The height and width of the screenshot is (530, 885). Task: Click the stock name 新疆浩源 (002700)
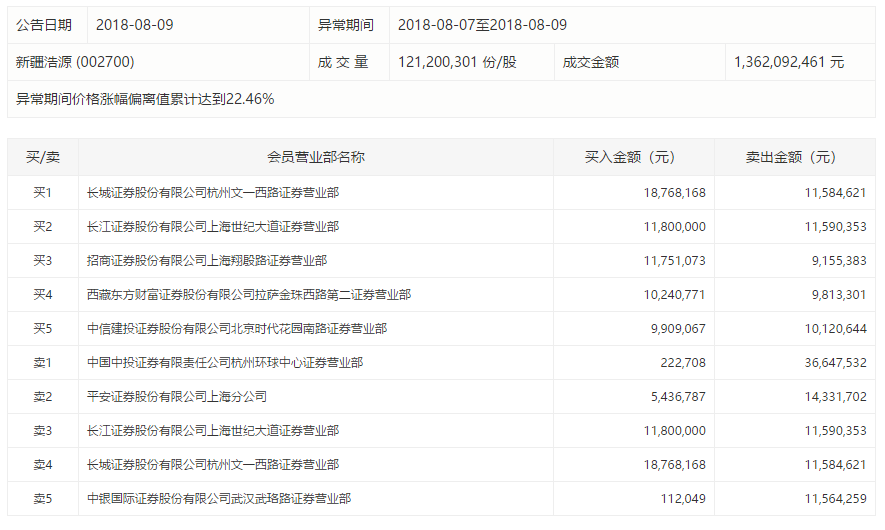(x=66, y=62)
